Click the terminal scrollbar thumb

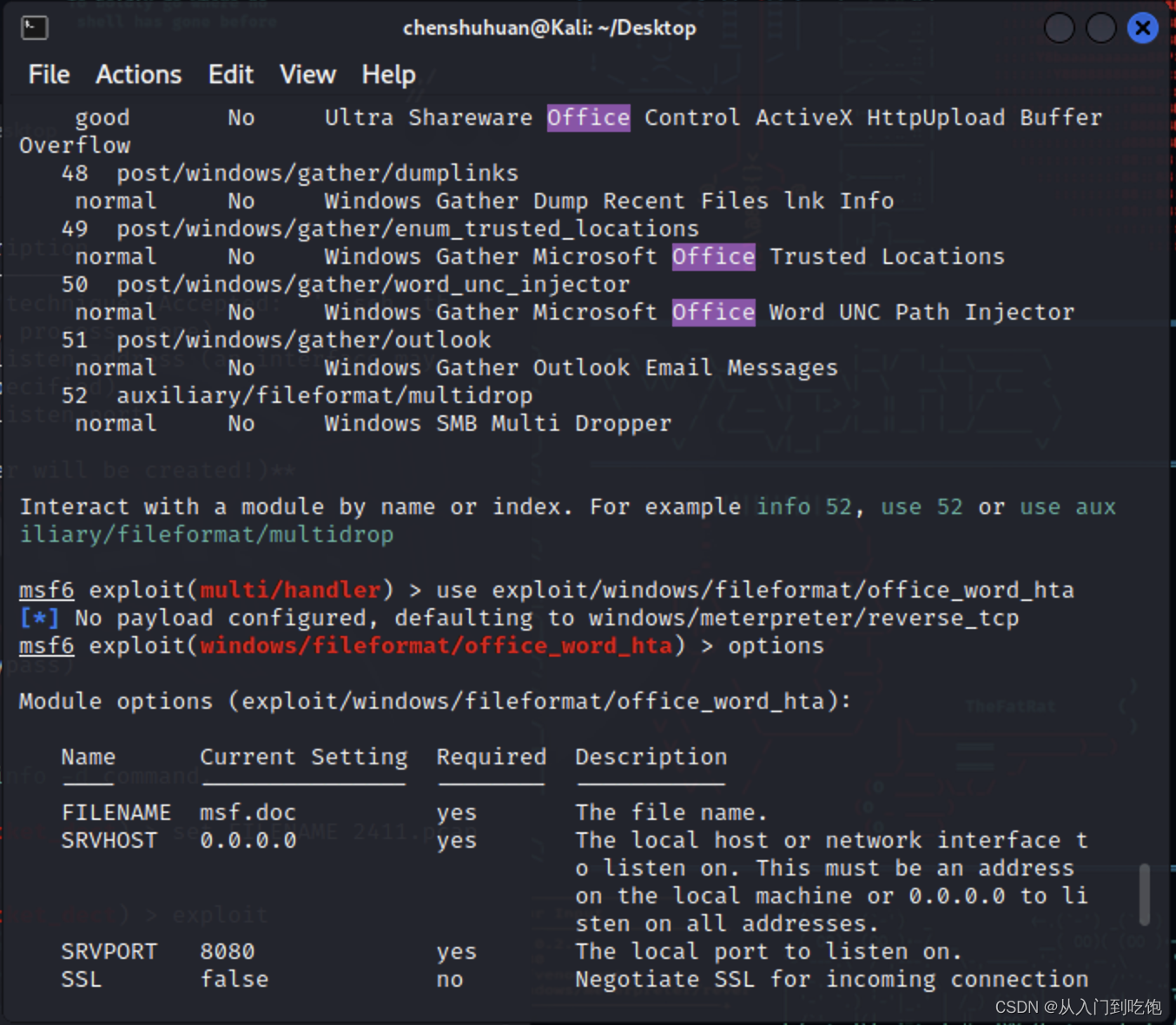pyautogui.click(x=1144, y=894)
